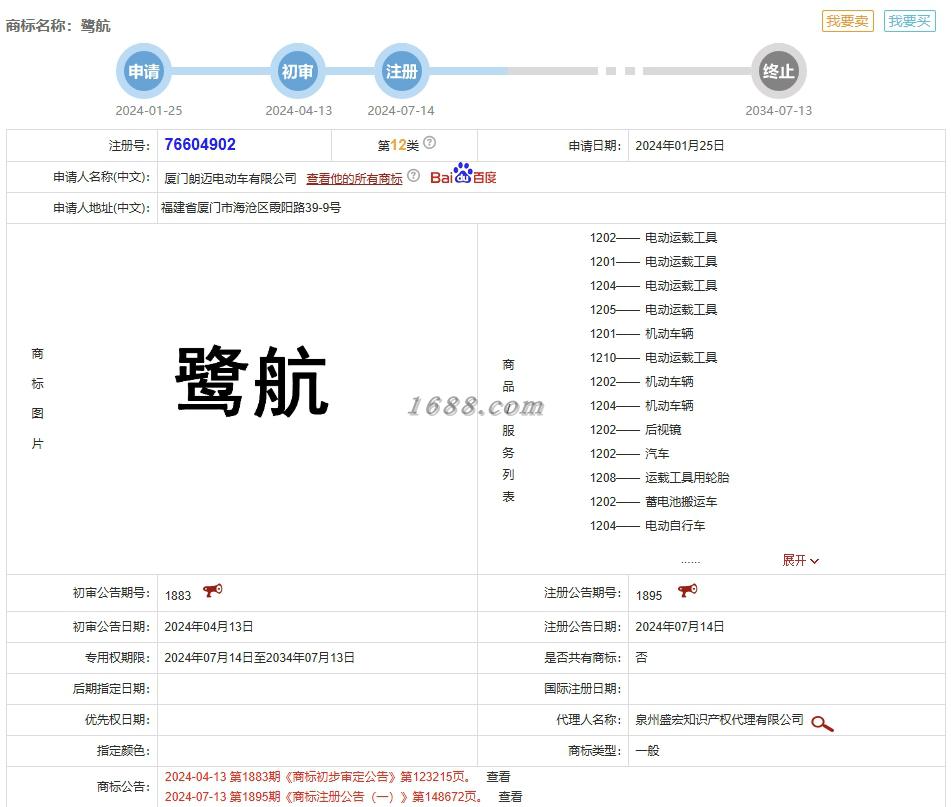Select application date 2024年01月25日
This screenshot has height=807, width=951.
tap(680, 146)
